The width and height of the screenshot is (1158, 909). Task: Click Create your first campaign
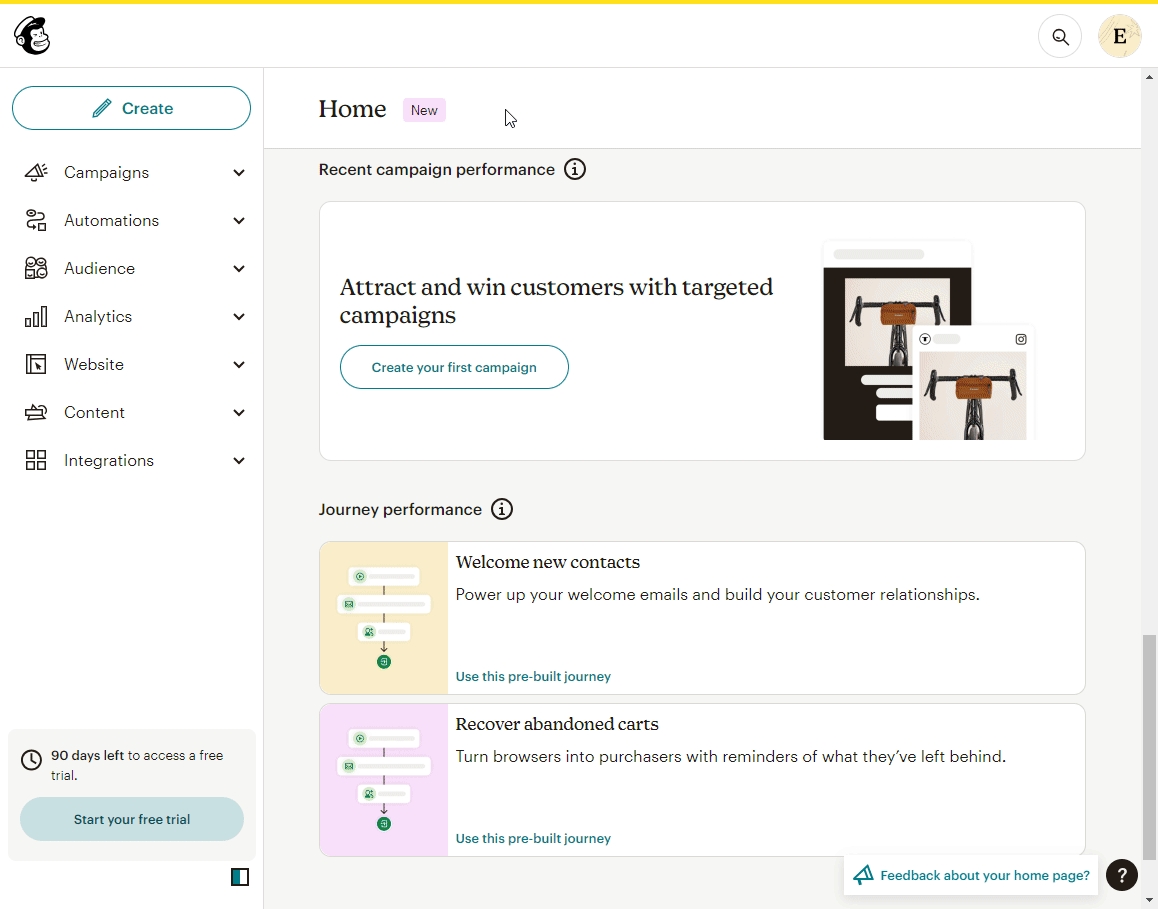point(454,367)
